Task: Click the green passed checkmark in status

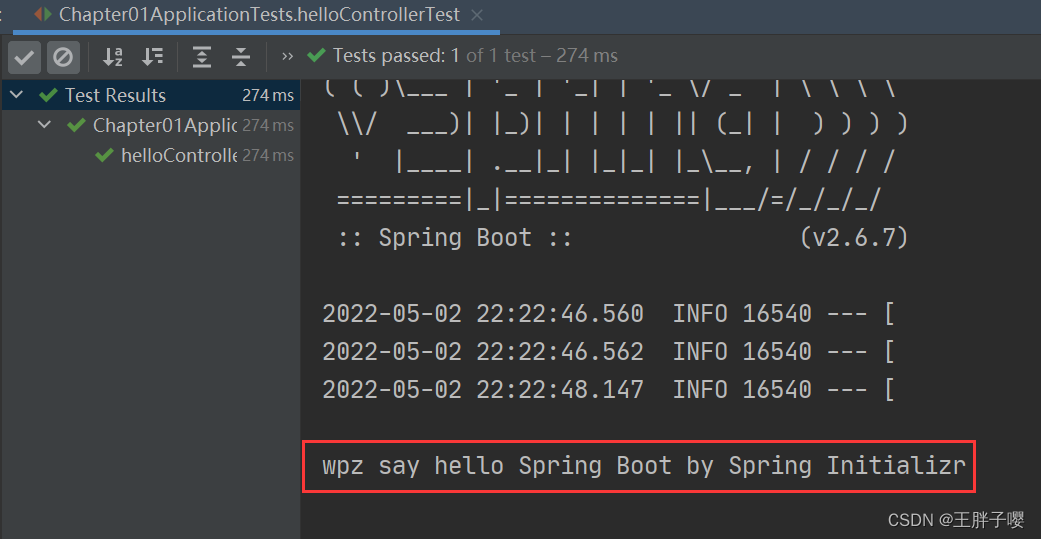Action: coord(317,56)
